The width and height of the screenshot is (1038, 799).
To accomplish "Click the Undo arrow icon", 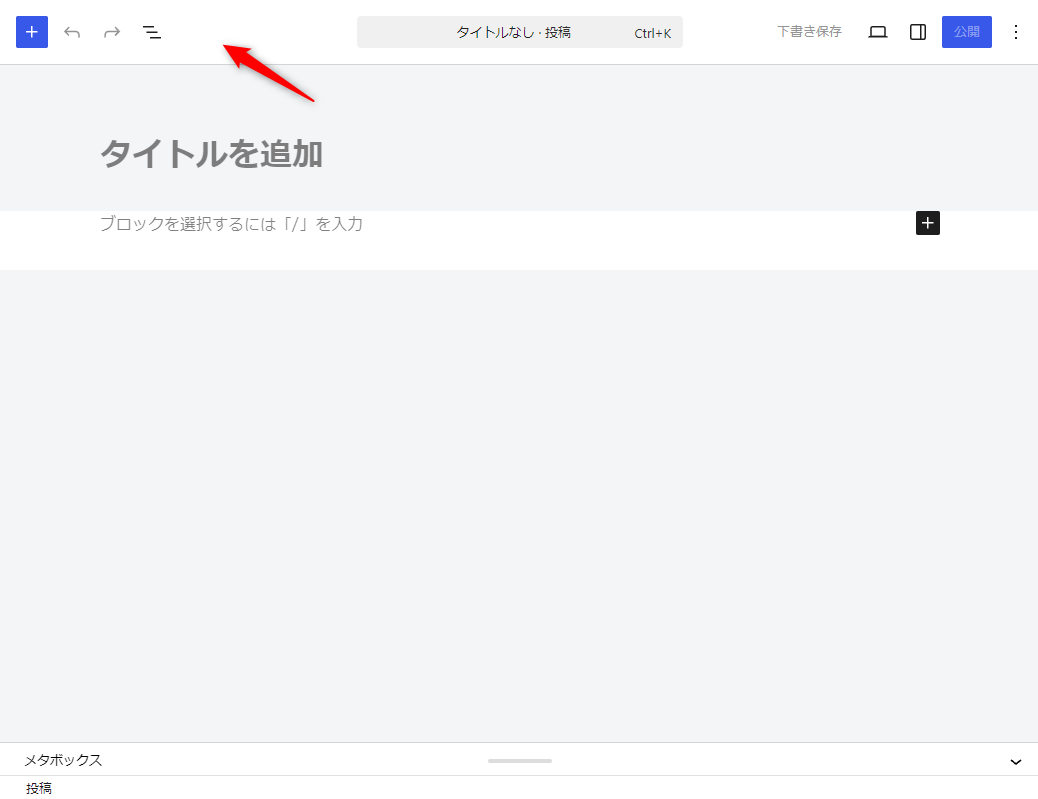I will point(72,32).
